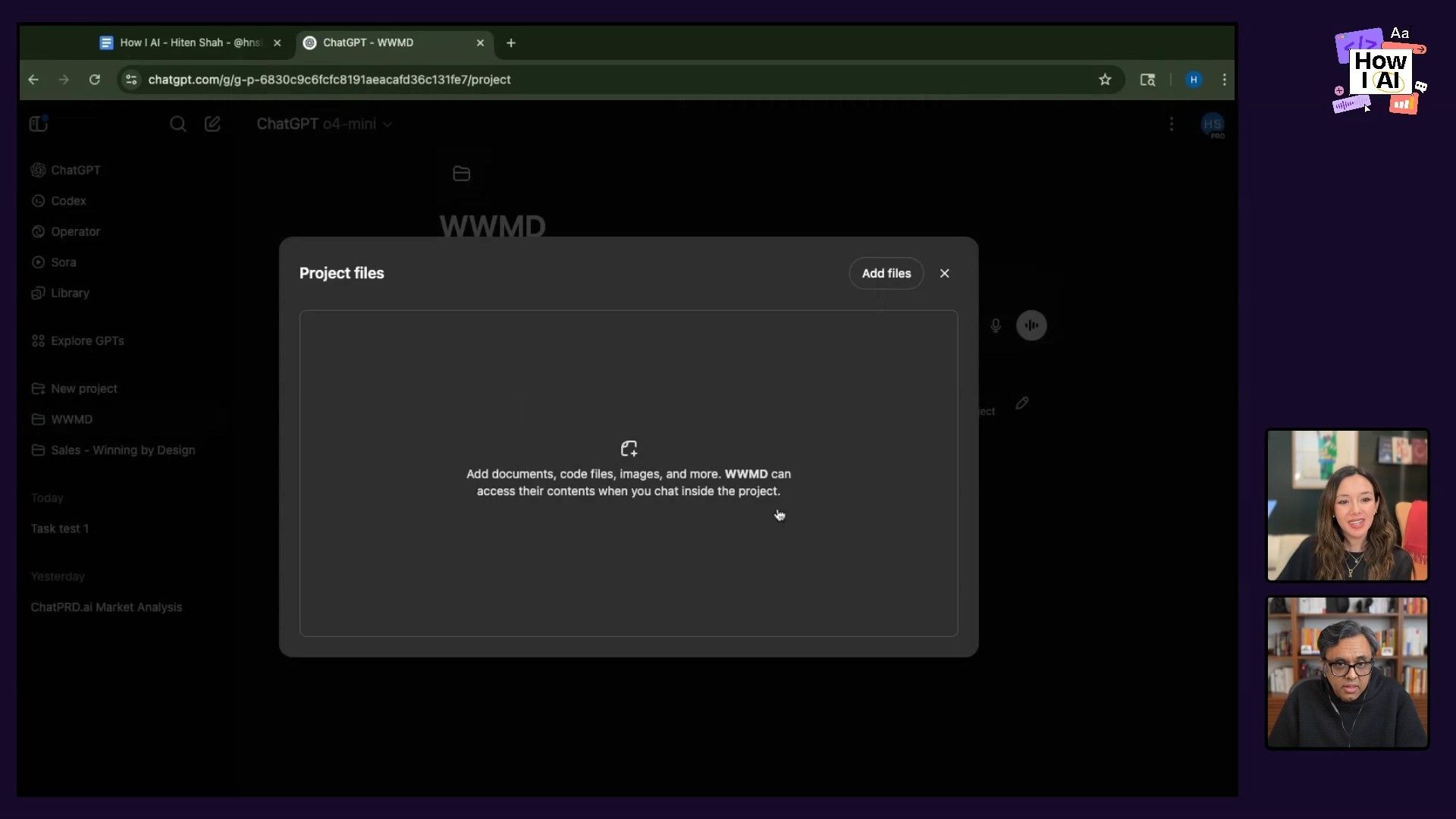
Task: Close the How I AI - Hiten Shah tab
Action: tap(278, 42)
